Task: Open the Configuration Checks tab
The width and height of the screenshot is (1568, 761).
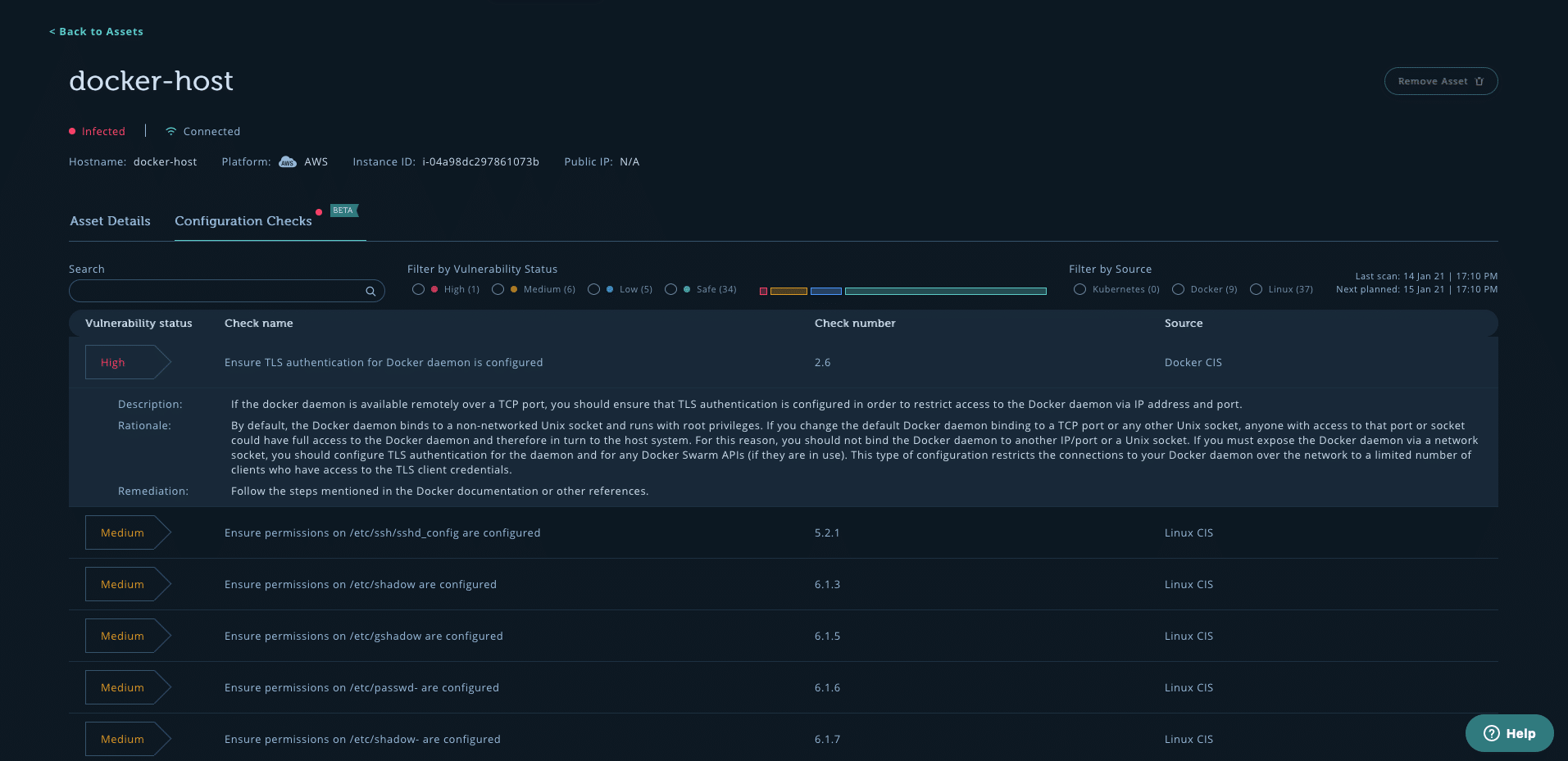Action: [243, 220]
